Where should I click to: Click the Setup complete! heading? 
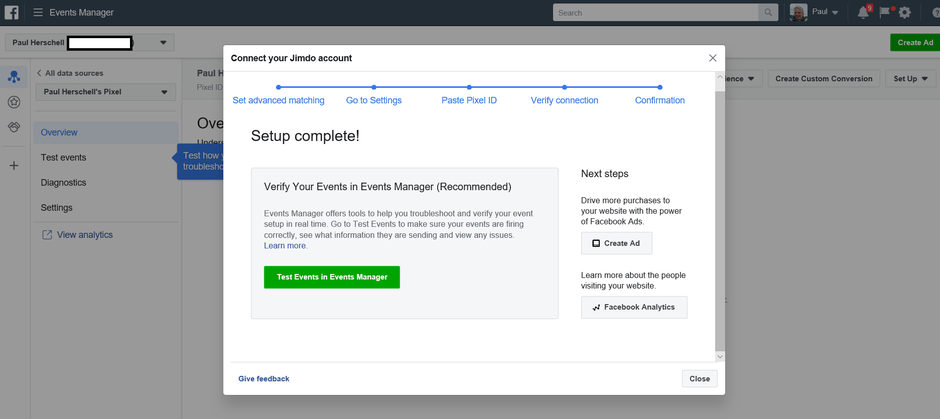(305, 136)
